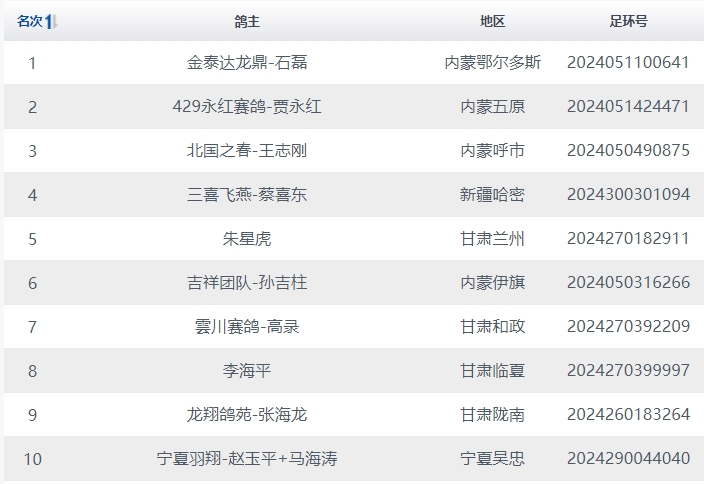The width and height of the screenshot is (704, 484).
Task: Open the 吉祥团队-孙吉柱 entry
Action: pyautogui.click(x=247, y=283)
